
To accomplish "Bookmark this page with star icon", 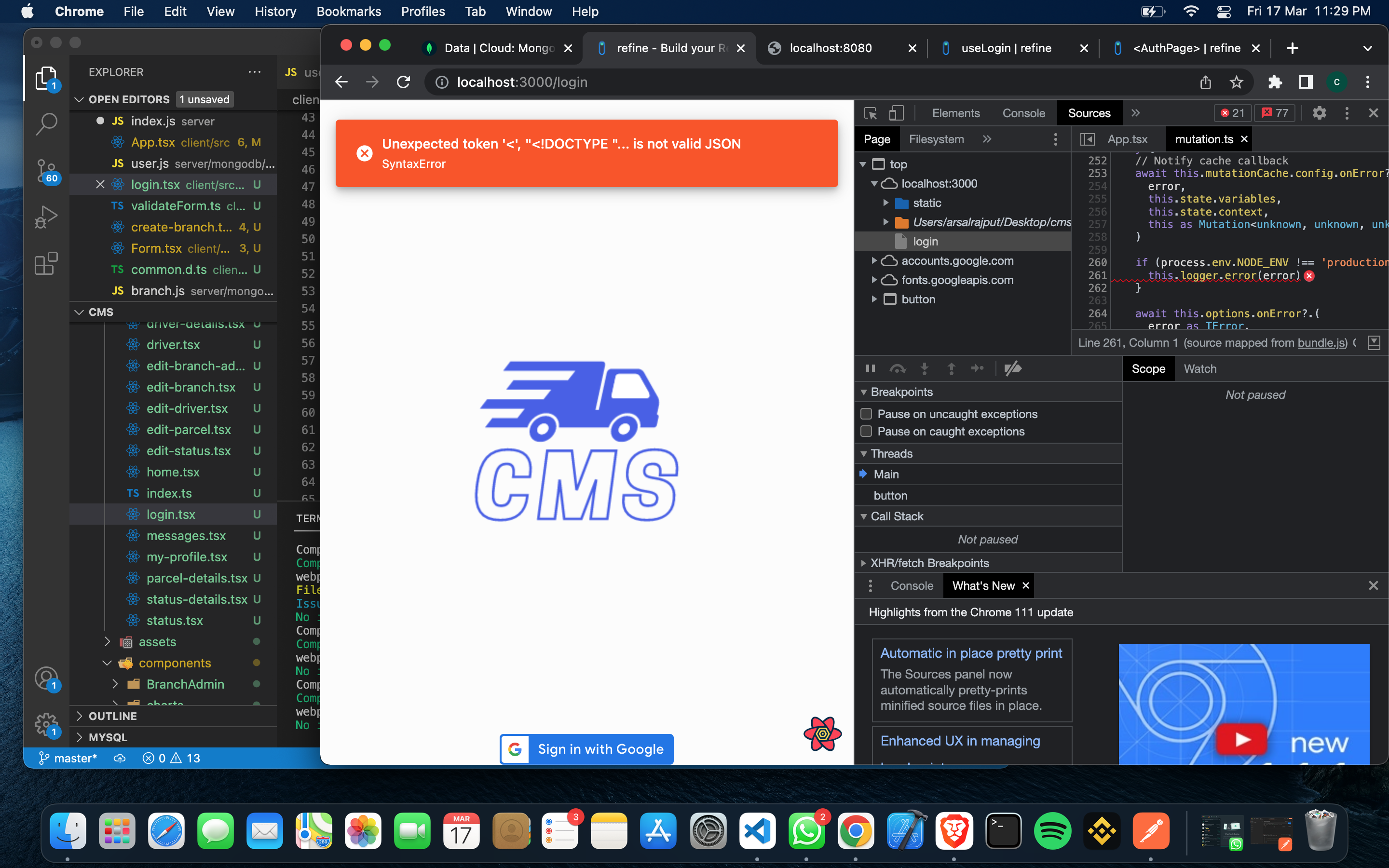I will click(x=1236, y=82).
